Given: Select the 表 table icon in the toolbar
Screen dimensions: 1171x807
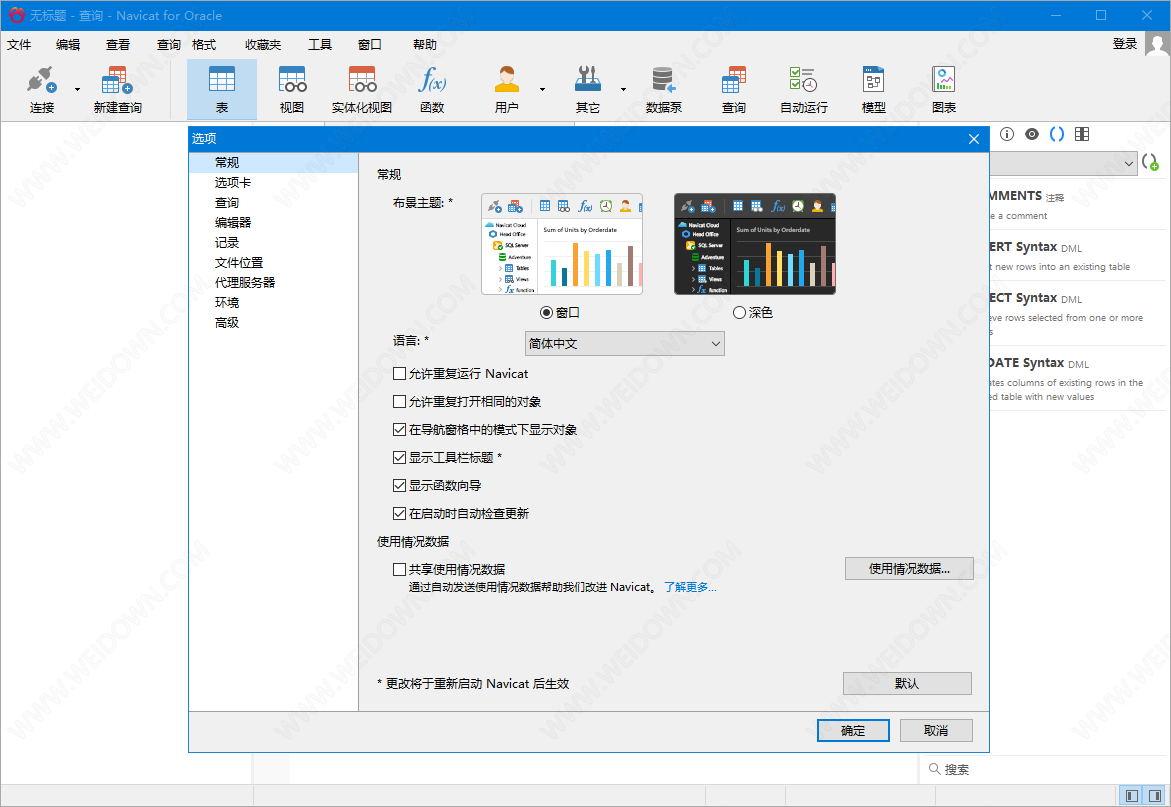Looking at the screenshot, I should tap(222, 79).
